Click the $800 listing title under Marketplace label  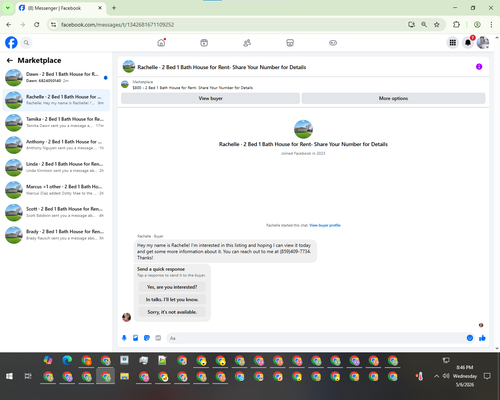coord(193,88)
